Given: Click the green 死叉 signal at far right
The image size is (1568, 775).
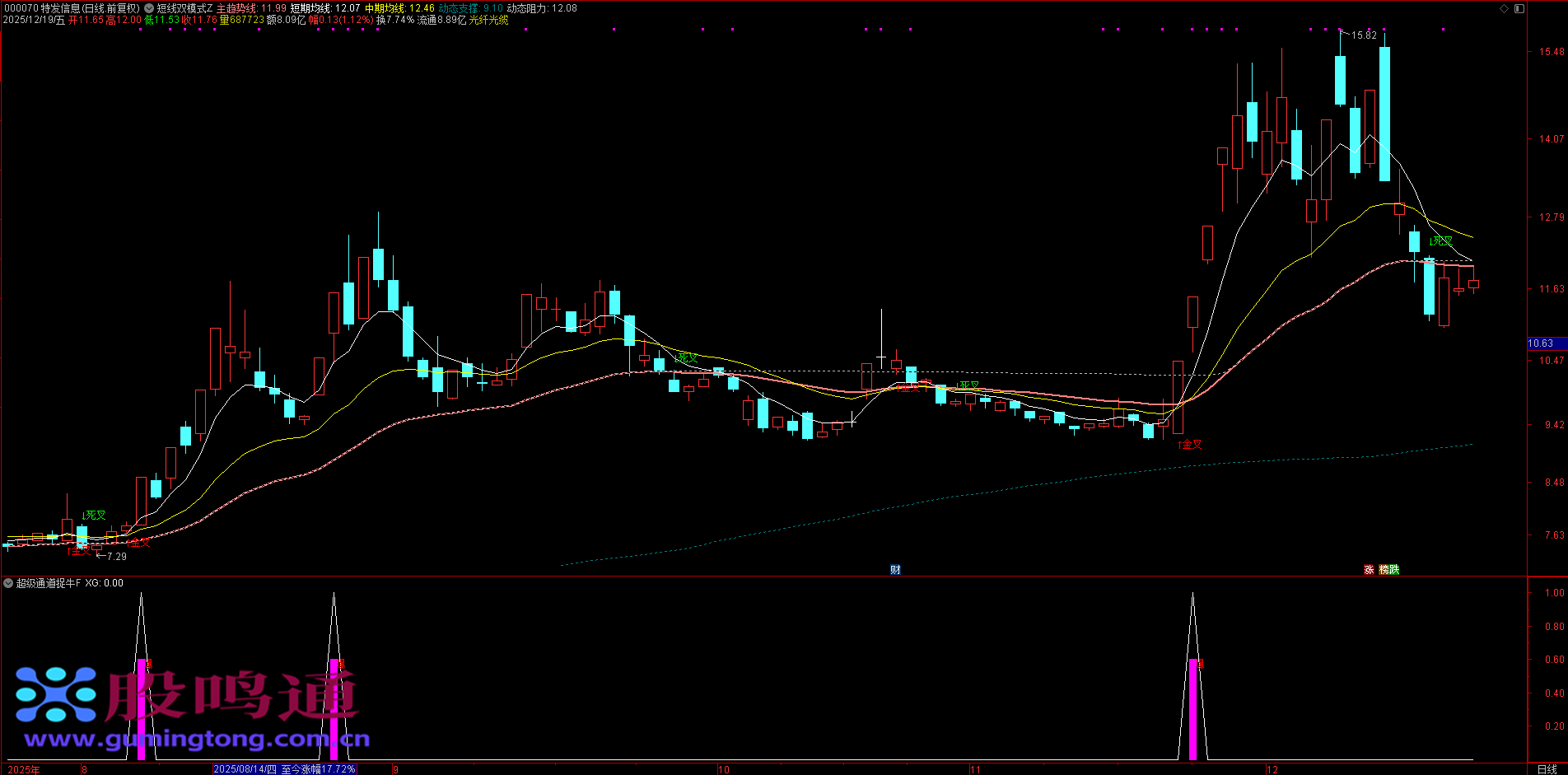Looking at the screenshot, I should (1441, 241).
